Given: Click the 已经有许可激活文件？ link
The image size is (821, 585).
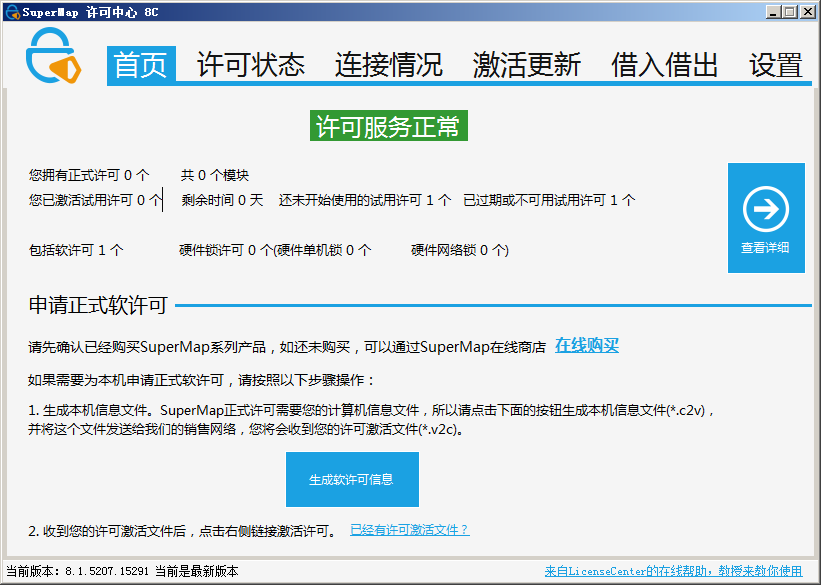Looking at the screenshot, I should click(x=409, y=530).
